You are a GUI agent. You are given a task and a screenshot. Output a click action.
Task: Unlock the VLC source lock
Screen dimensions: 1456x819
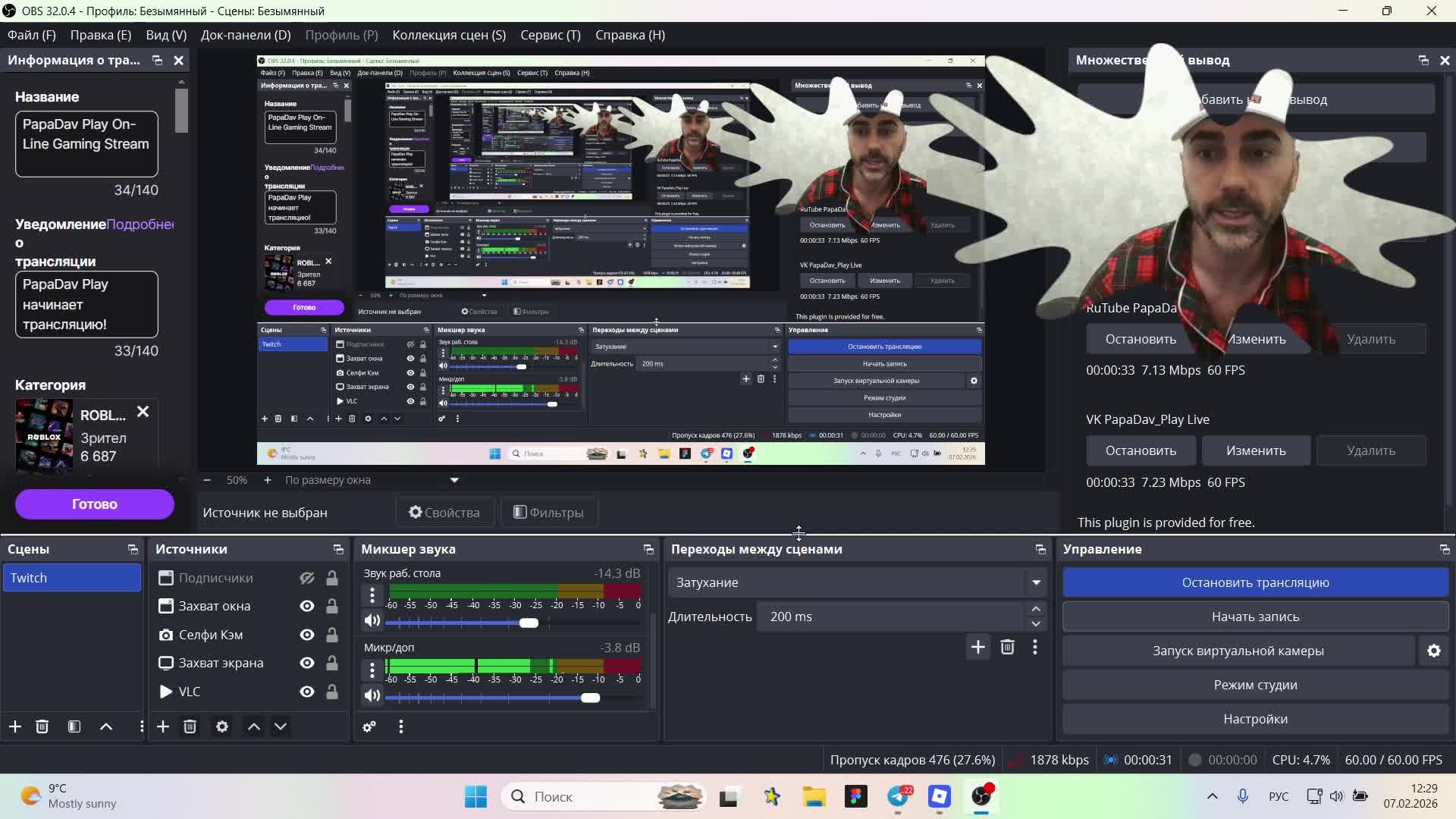pos(332,692)
